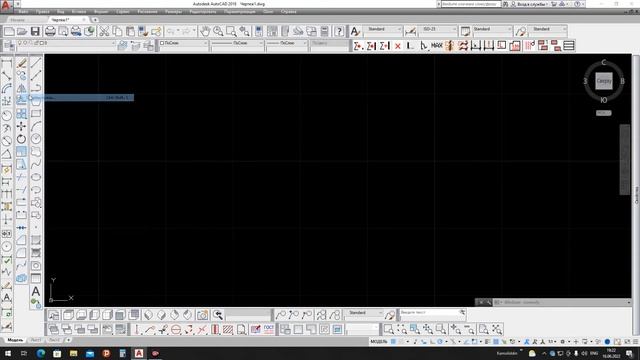Create a new drawing with the New icon
The width and height of the screenshot is (640, 360).
coord(9,31)
